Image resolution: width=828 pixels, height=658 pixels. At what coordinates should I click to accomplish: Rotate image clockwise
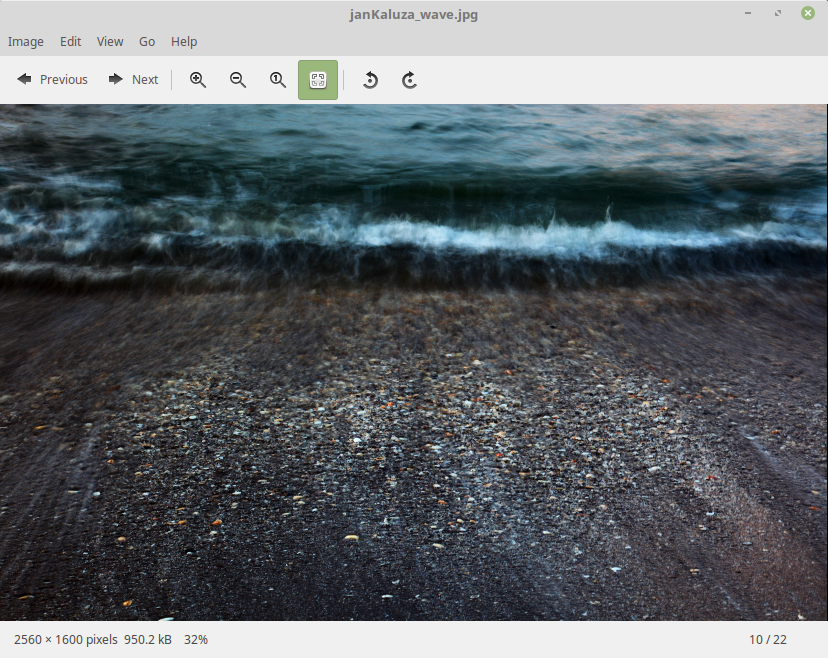409,80
